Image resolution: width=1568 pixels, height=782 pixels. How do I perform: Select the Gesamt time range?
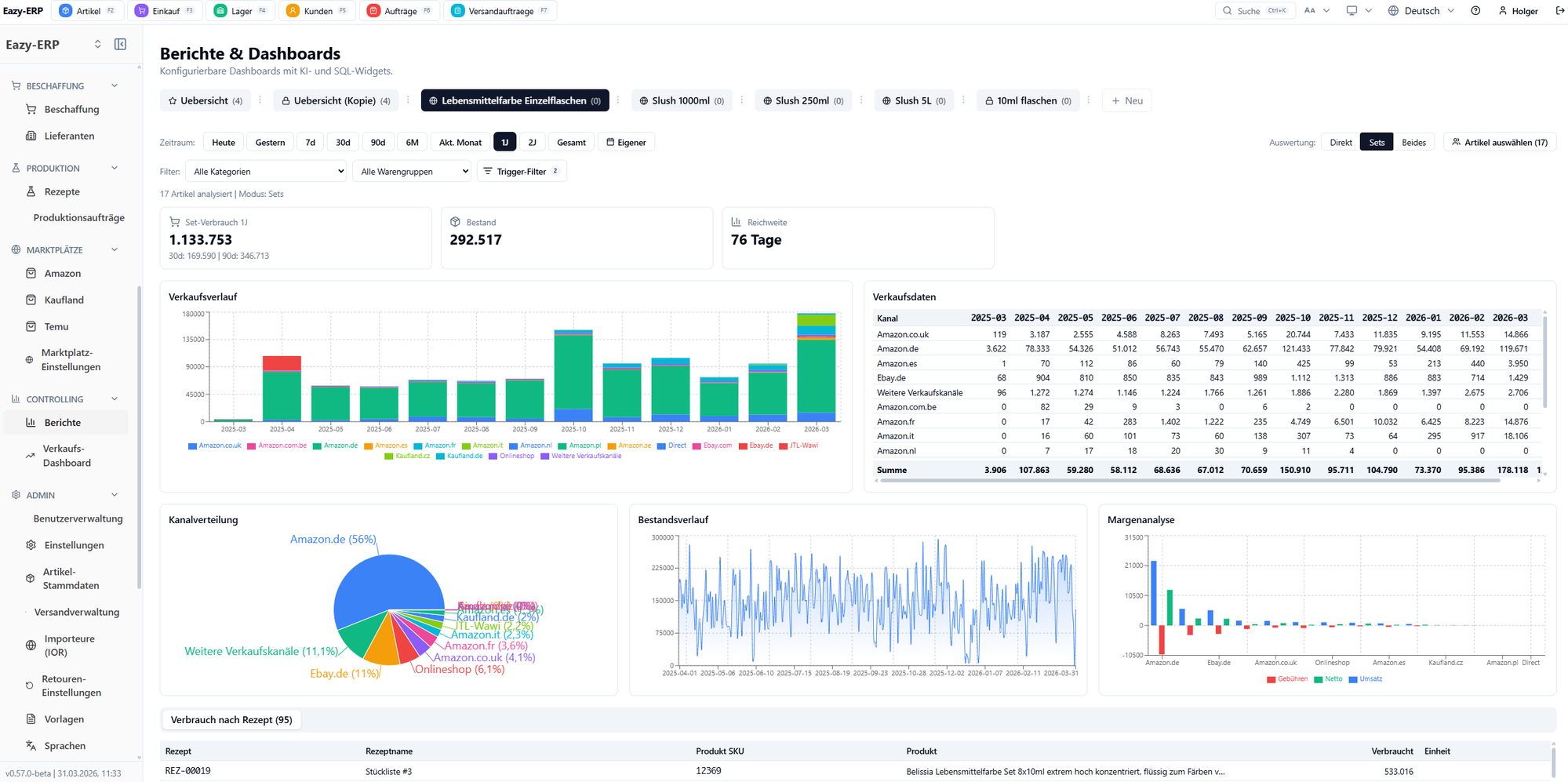click(x=571, y=142)
